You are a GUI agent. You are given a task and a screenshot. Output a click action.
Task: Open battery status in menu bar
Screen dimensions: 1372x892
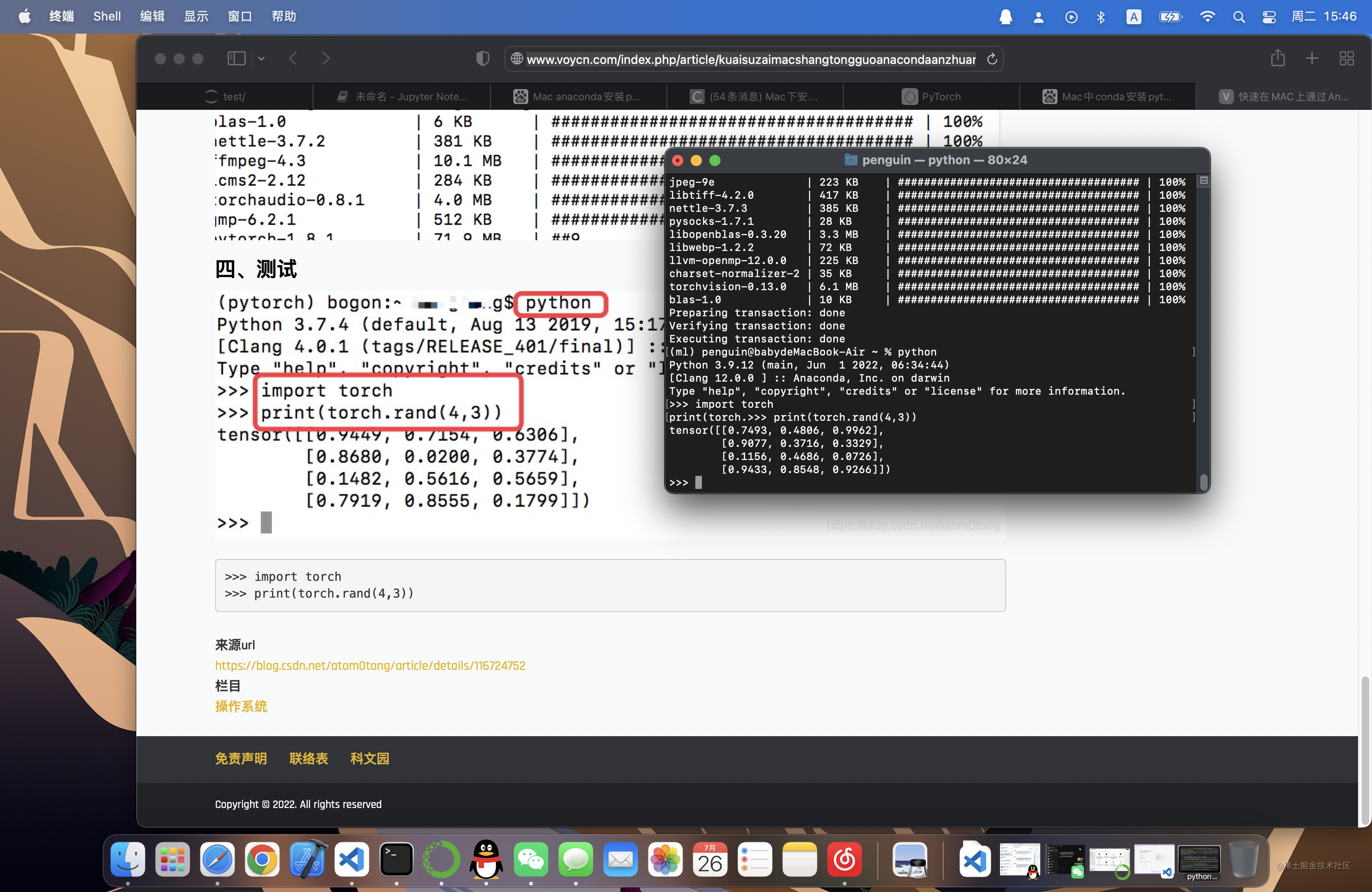1171,17
